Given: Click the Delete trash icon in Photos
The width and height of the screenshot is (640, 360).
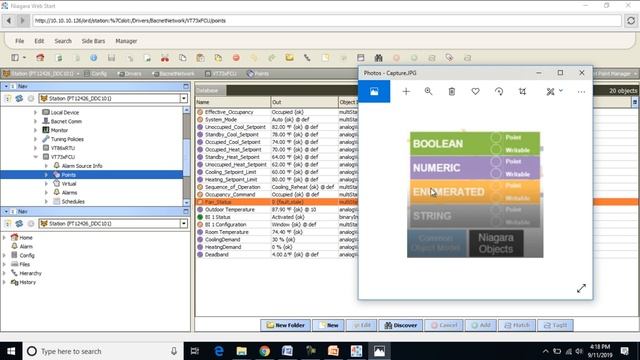Looking at the screenshot, I should tap(451, 91).
